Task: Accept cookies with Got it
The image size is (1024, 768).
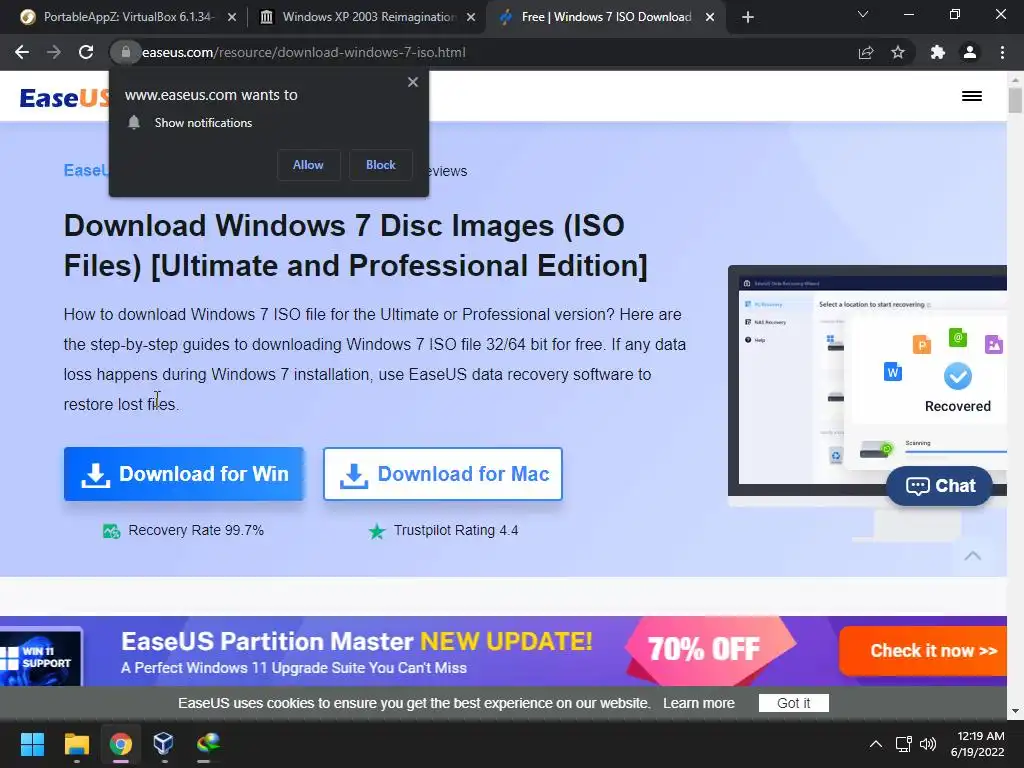Action: point(793,703)
